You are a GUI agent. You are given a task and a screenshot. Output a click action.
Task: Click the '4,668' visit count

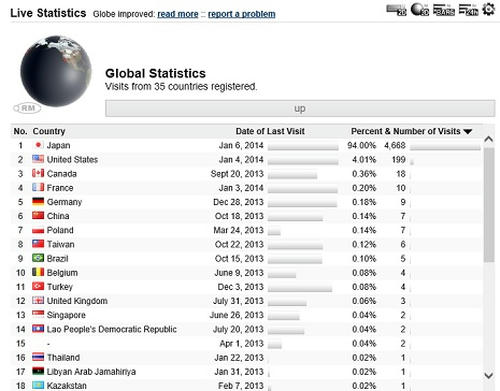click(x=395, y=145)
